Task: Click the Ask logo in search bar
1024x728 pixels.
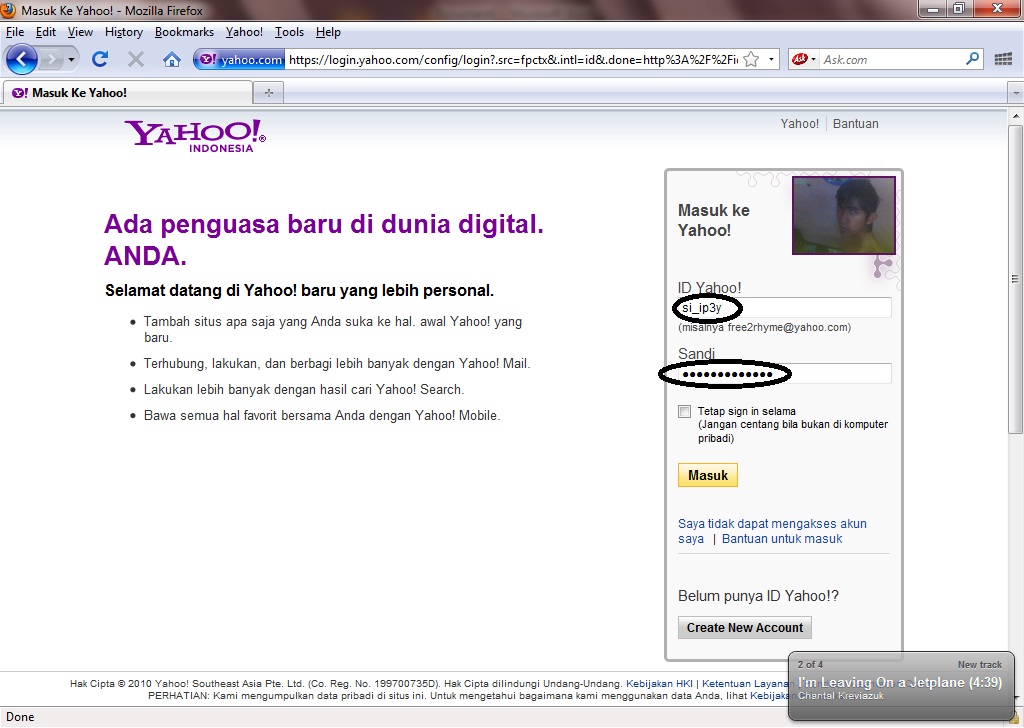Action: 799,59
